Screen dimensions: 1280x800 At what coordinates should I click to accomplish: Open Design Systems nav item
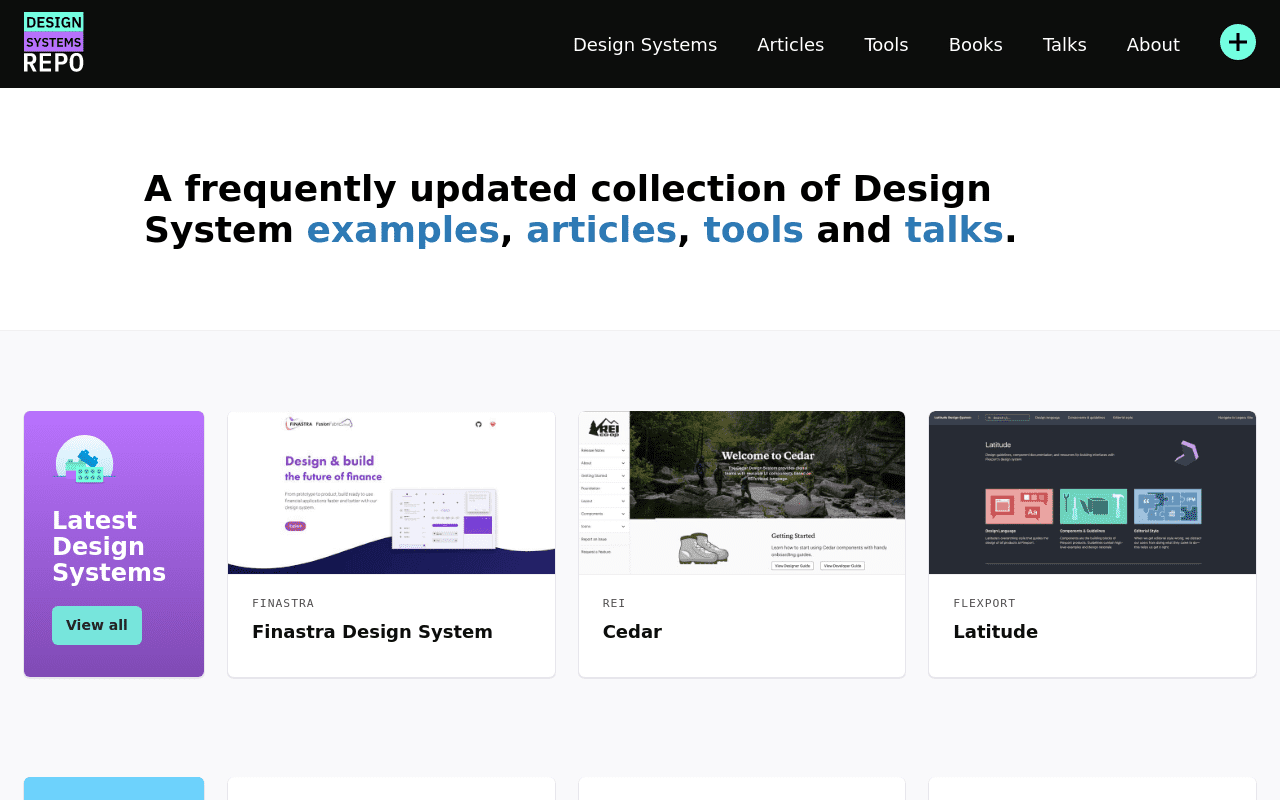[x=645, y=44]
